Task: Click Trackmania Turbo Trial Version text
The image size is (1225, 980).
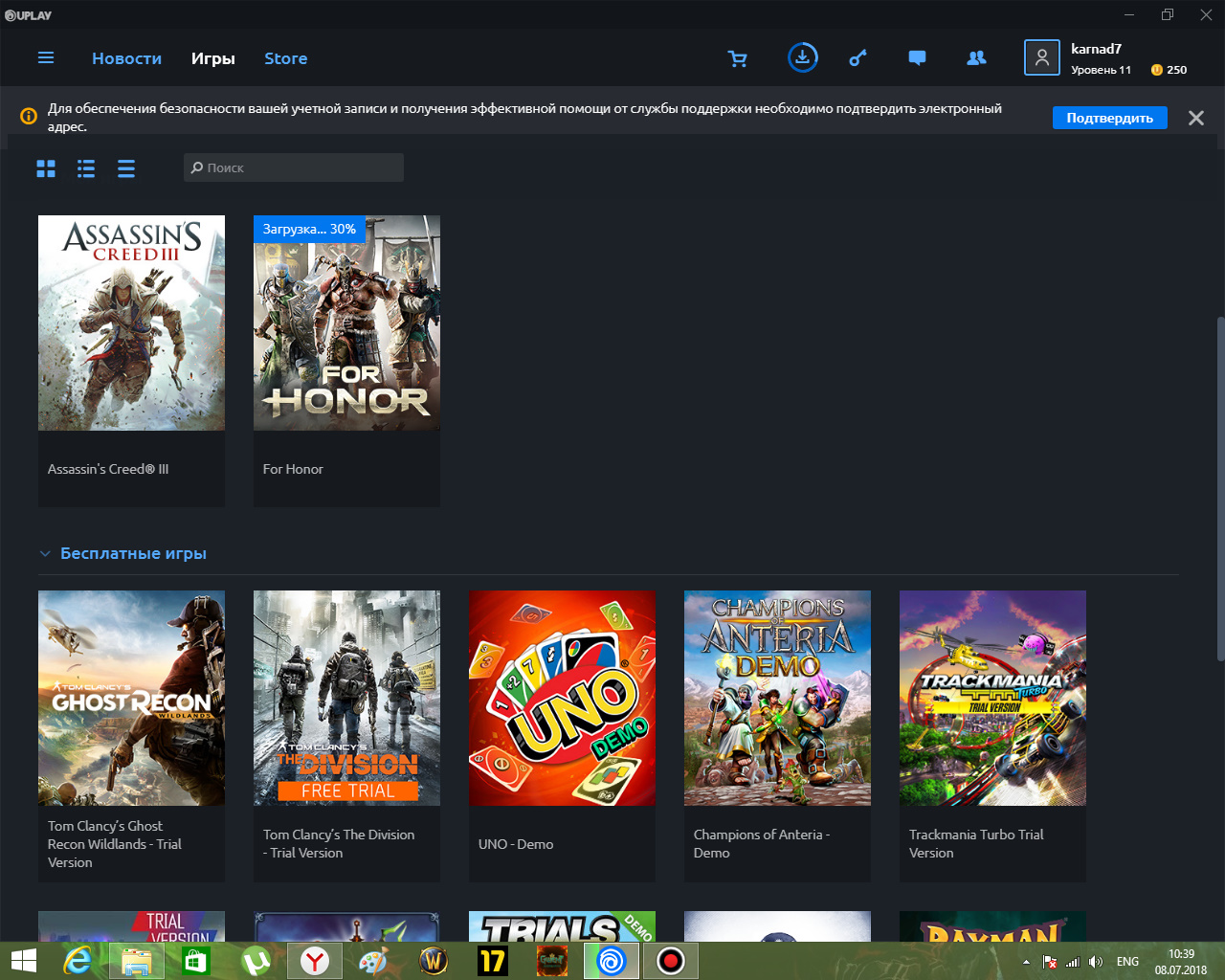Action: click(x=976, y=844)
